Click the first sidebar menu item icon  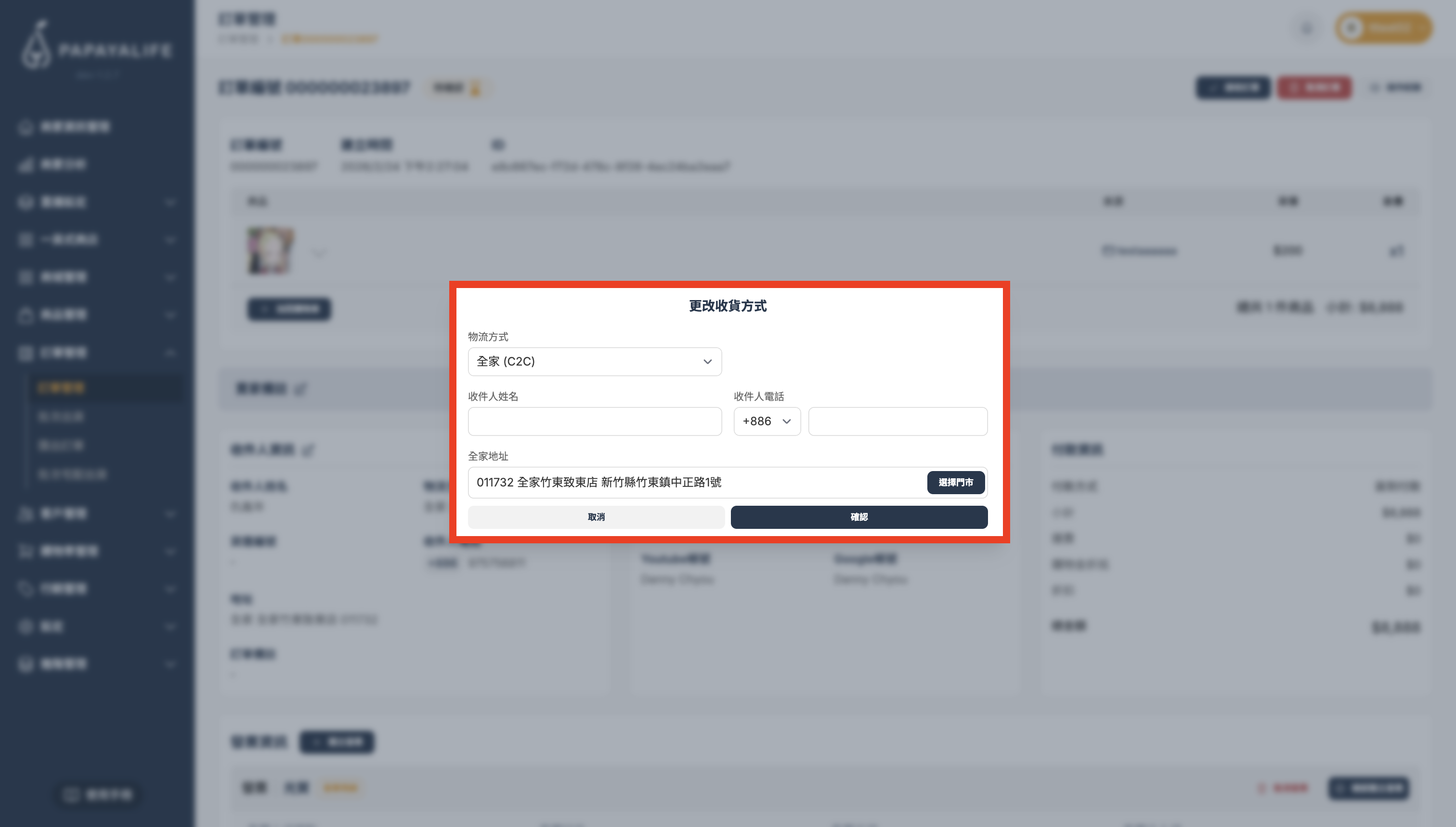(25, 127)
